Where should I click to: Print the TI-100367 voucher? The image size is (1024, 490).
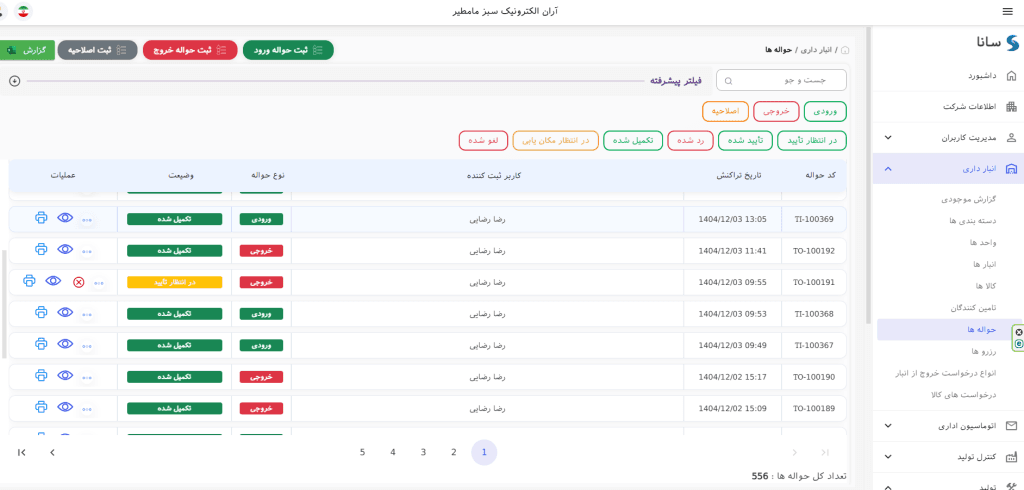click(x=41, y=344)
